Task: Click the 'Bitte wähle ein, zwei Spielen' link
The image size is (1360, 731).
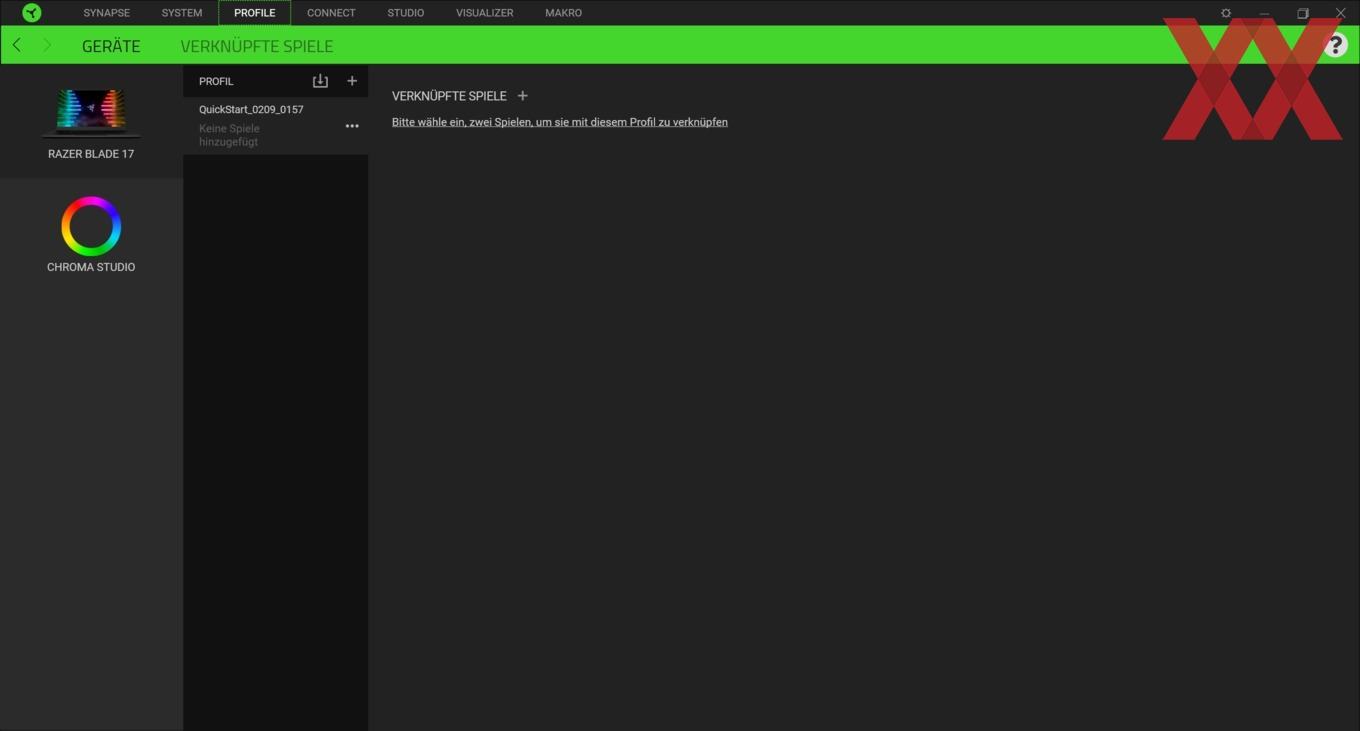Action: coord(560,122)
